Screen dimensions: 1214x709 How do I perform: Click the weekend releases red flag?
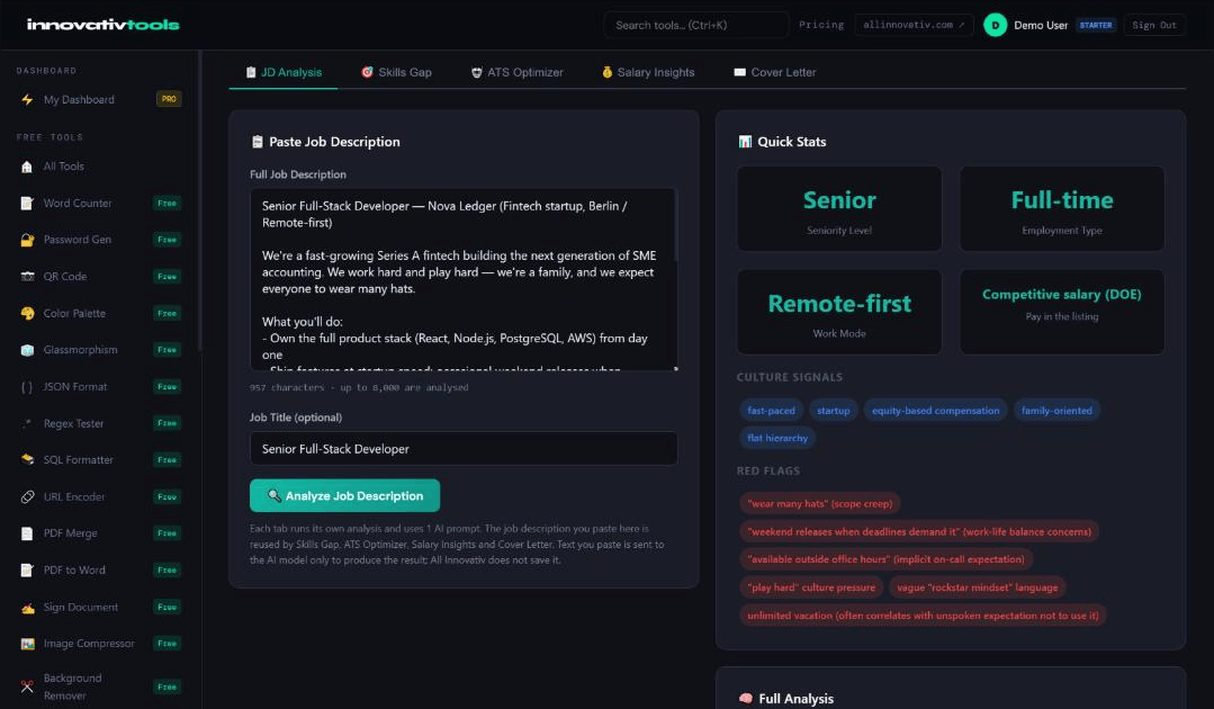coord(919,531)
